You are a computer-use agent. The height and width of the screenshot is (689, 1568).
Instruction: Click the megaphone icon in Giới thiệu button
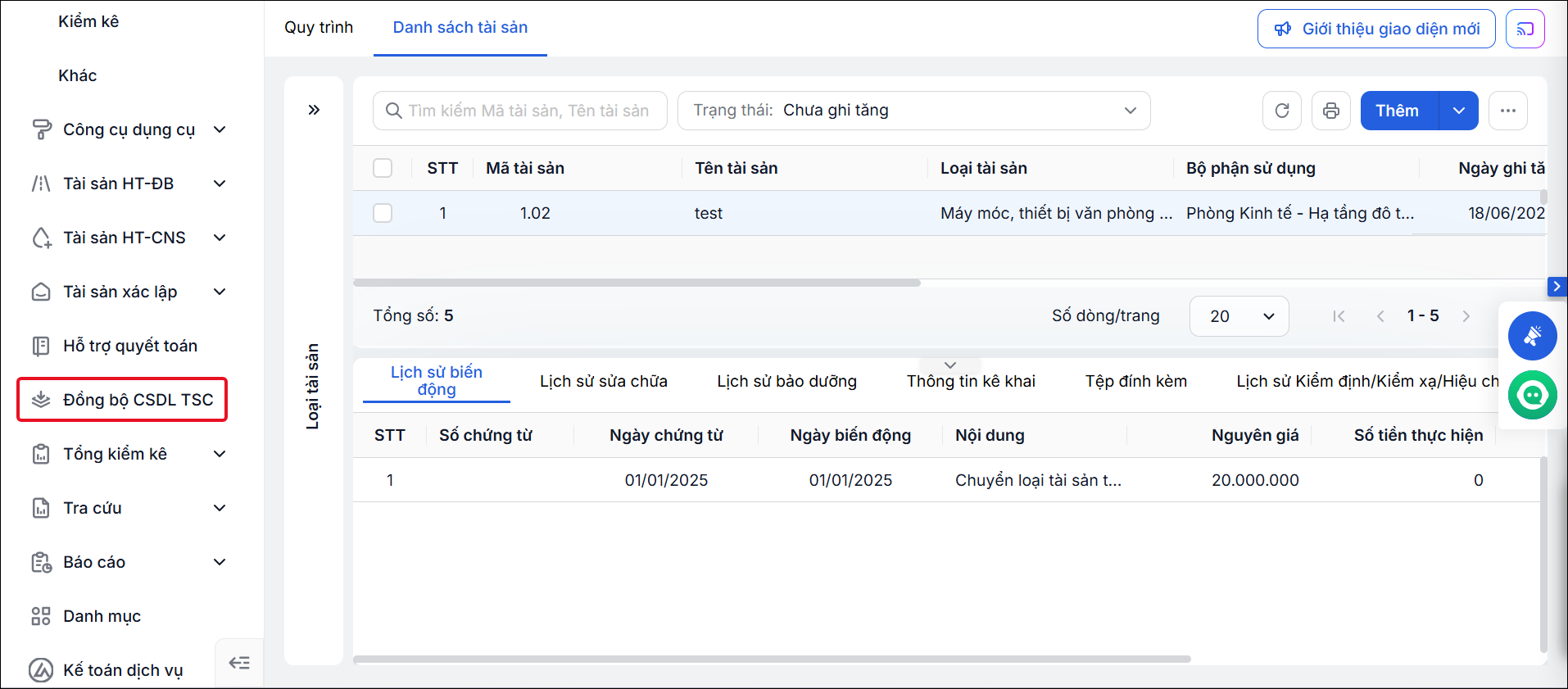click(1283, 29)
